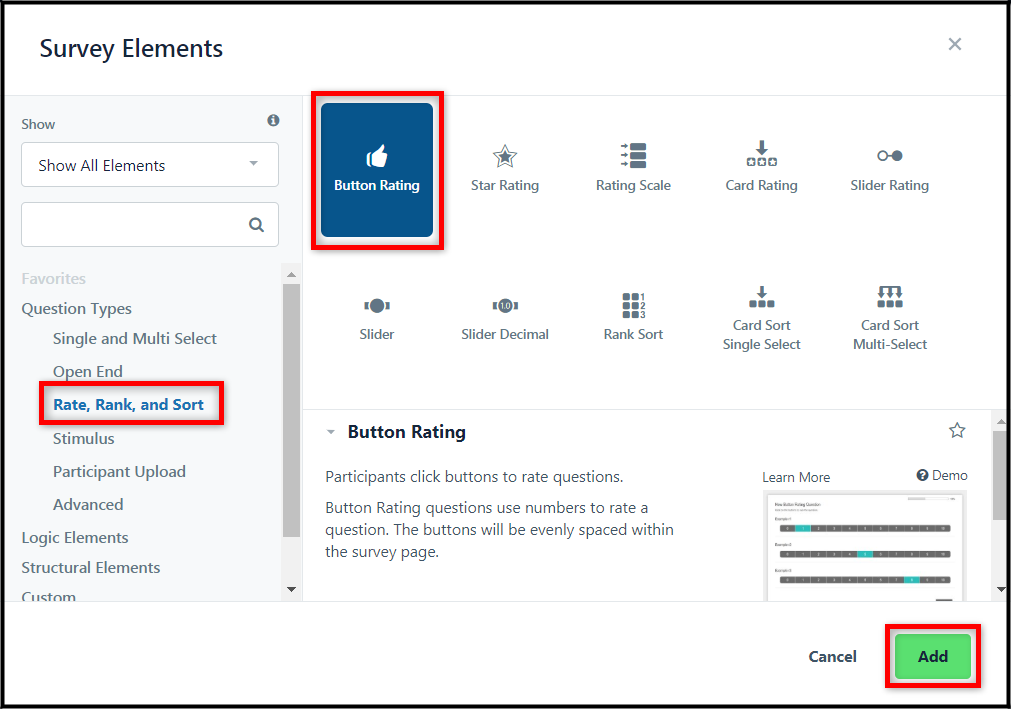The image size is (1011, 709).
Task: Click the info icon beside Show
Action: coord(273,121)
